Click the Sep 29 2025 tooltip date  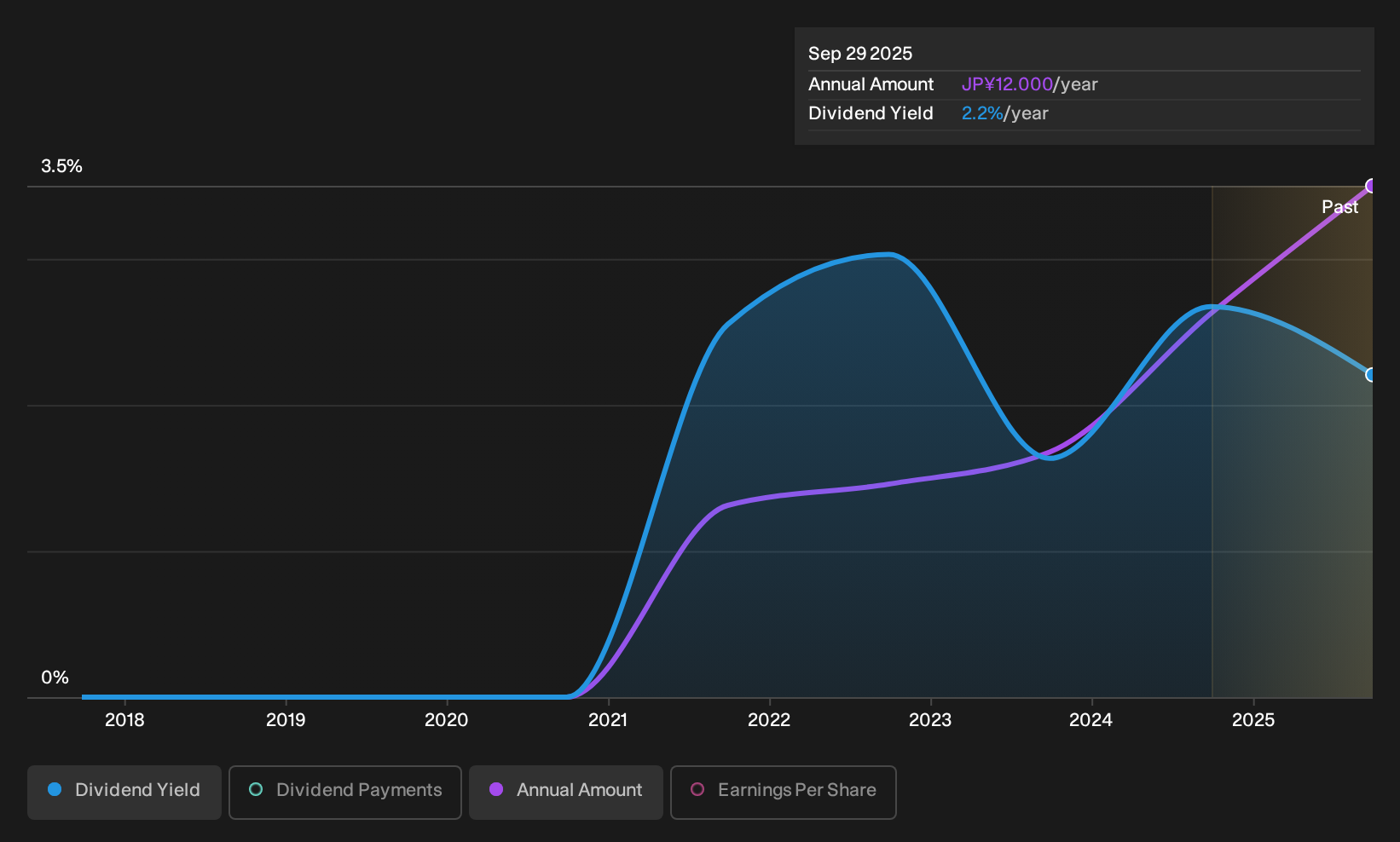point(860,54)
